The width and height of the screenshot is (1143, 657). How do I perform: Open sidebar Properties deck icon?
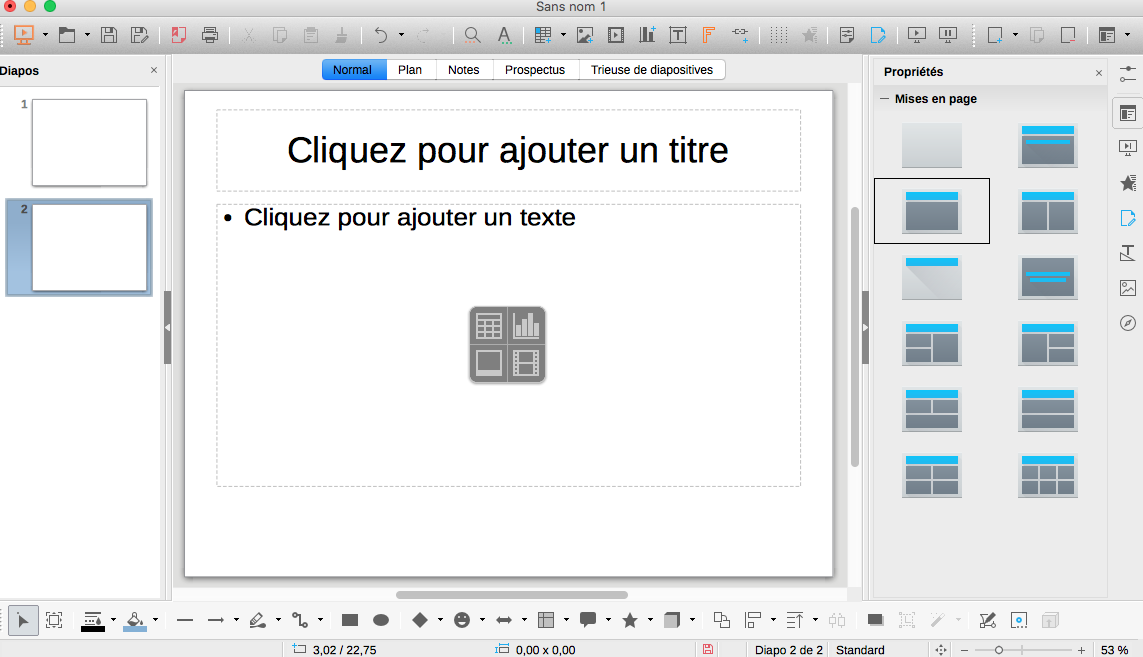tap(1128, 113)
